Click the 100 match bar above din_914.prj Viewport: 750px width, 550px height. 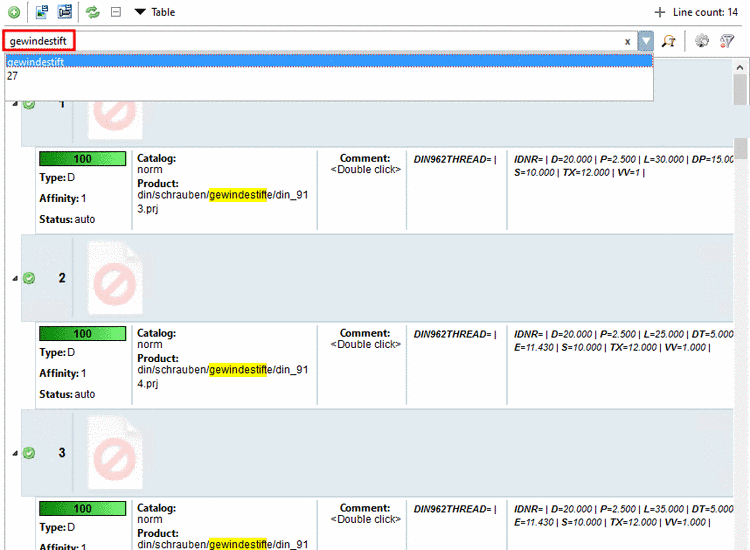(83, 333)
